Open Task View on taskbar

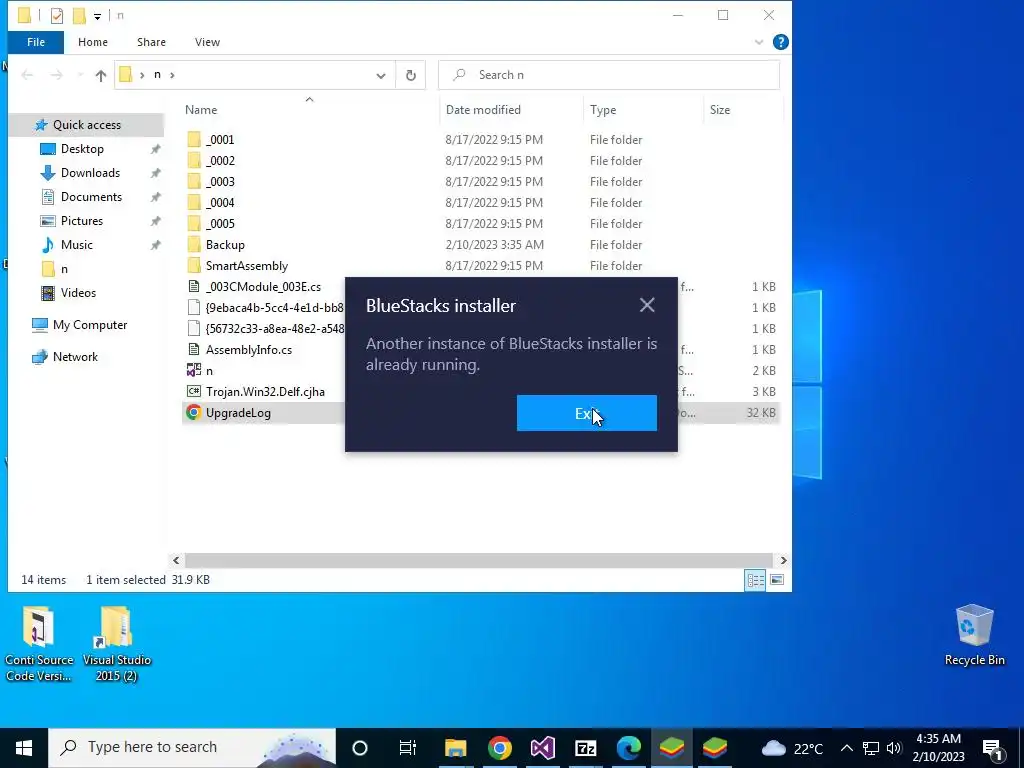tap(408, 748)
